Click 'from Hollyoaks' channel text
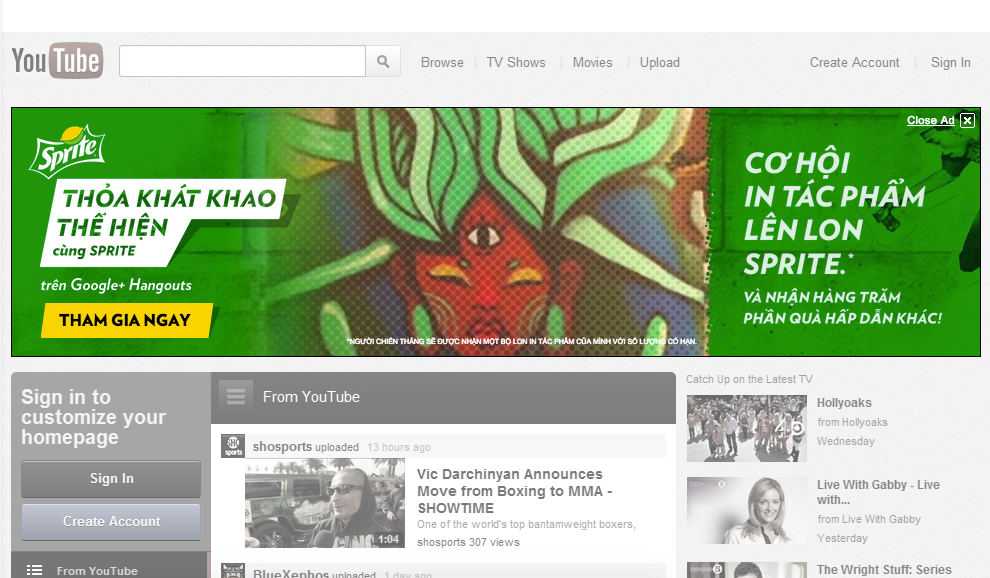The height and width of the screenshot is (578, 990). click(852, 422)
